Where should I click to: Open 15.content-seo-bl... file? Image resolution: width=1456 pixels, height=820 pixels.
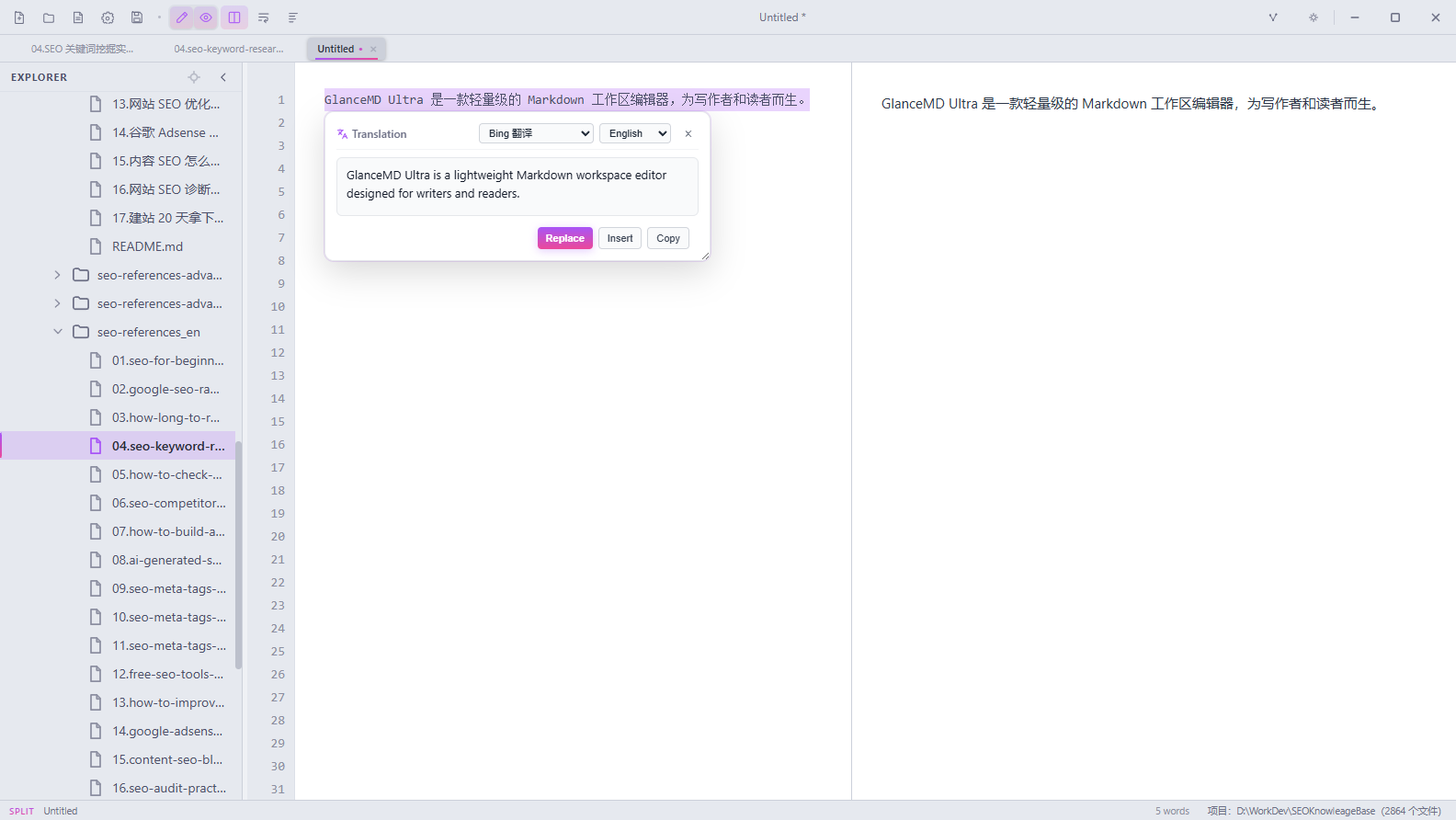point(118,759)
